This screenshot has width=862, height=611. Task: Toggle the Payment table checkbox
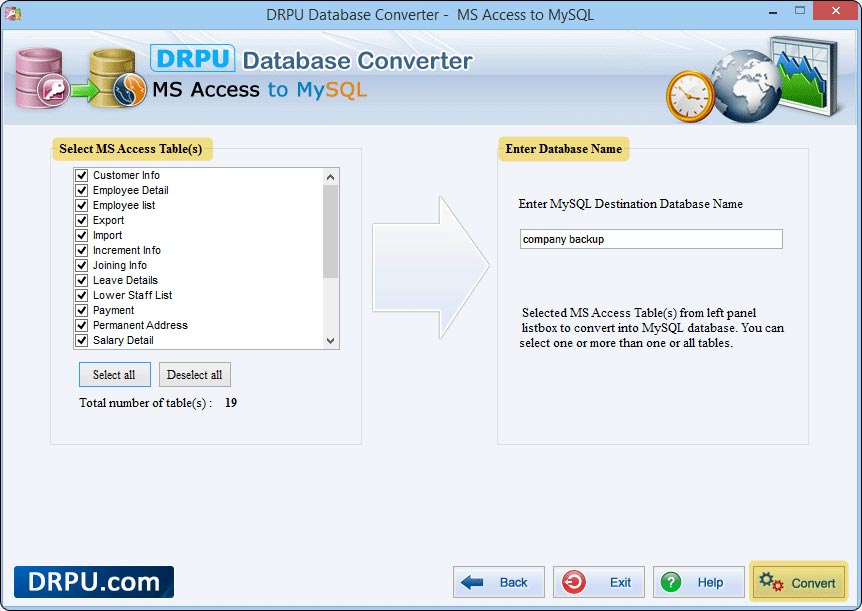[x=82, y=310]
